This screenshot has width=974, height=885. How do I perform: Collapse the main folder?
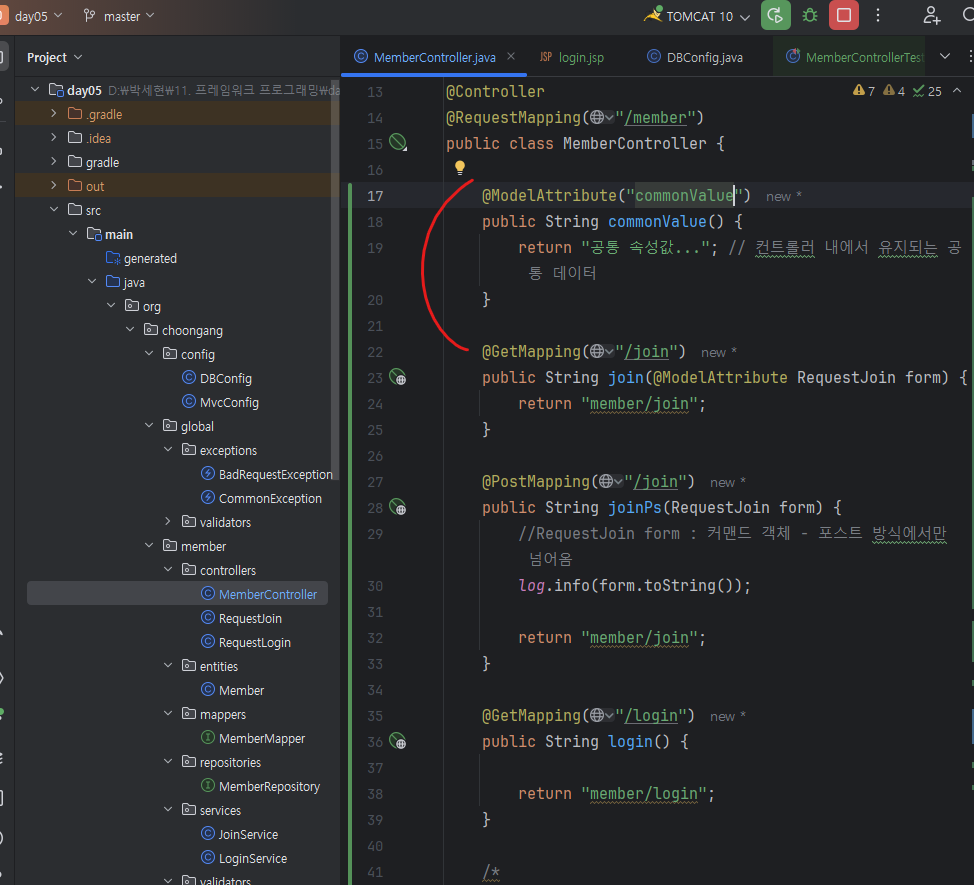[73, 234]
